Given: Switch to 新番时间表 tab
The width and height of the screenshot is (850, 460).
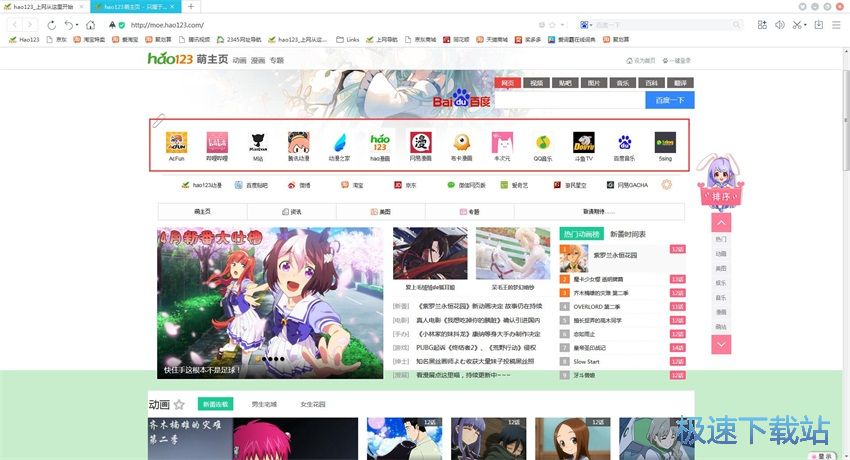Looking at the screenshot, I should tap(628, 234).
